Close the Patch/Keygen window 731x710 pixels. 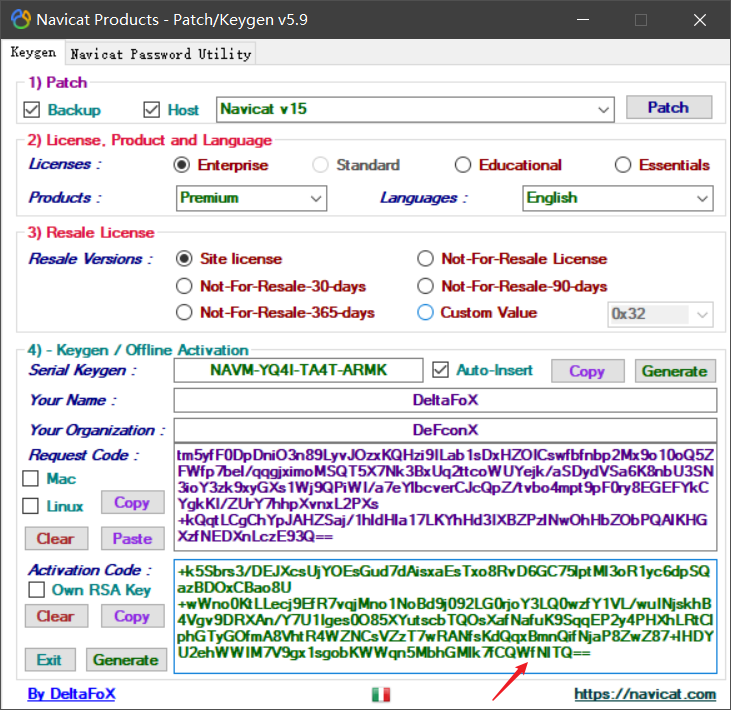(x=700, y=20)
